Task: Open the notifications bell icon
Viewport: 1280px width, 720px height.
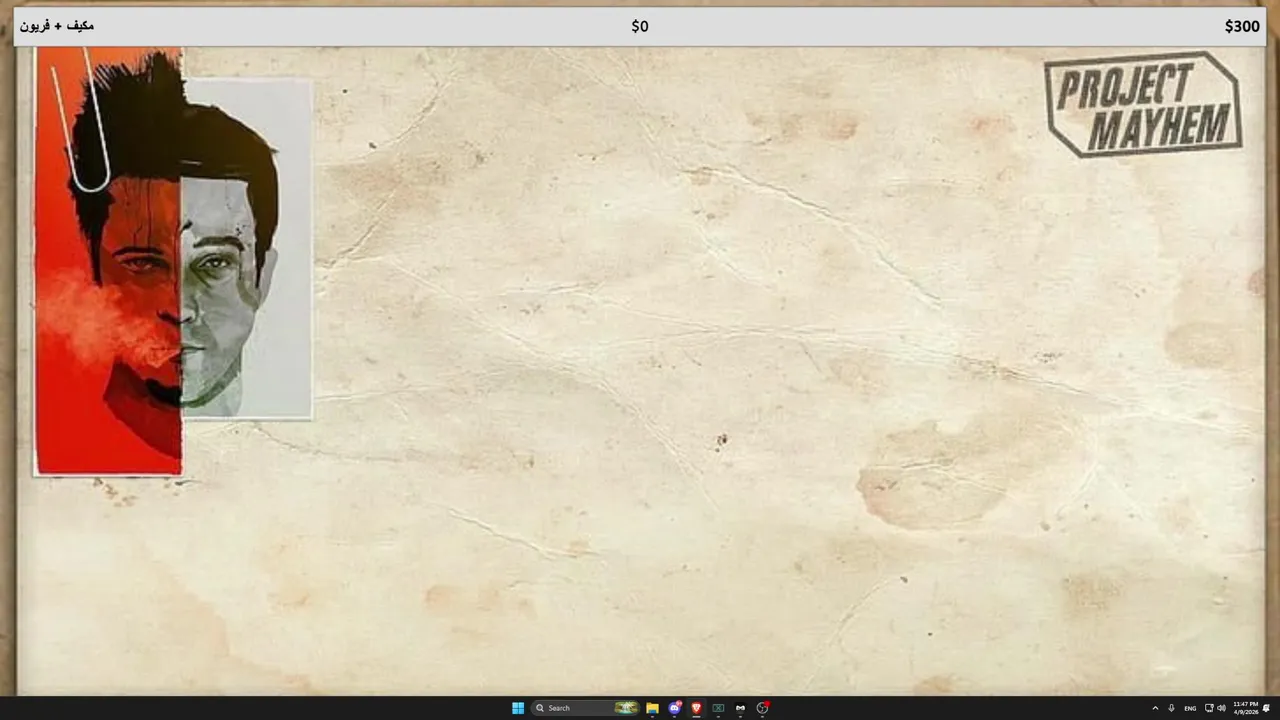Action: click(1267, 708)
